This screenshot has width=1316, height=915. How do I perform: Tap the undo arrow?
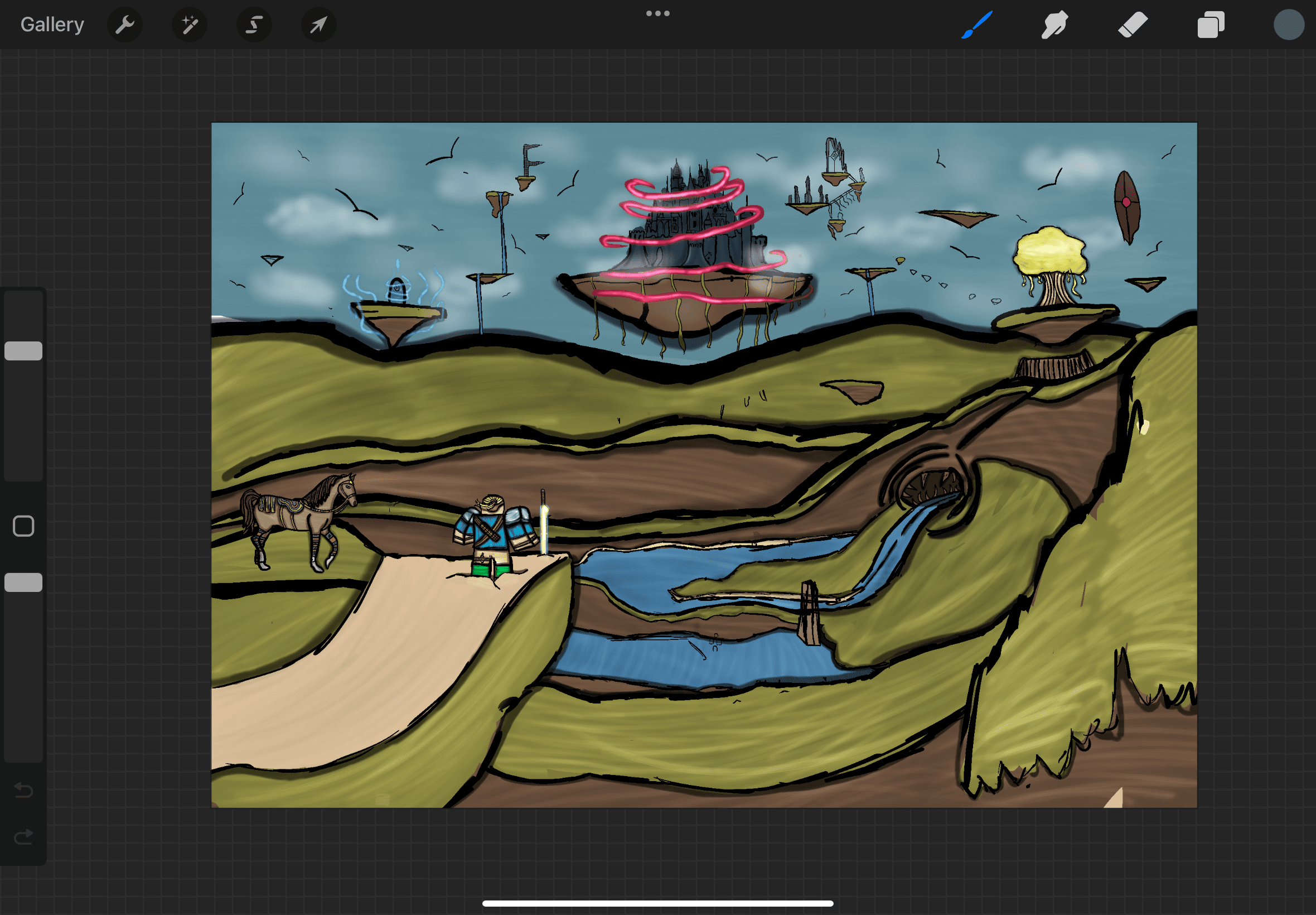coord(23,790)
